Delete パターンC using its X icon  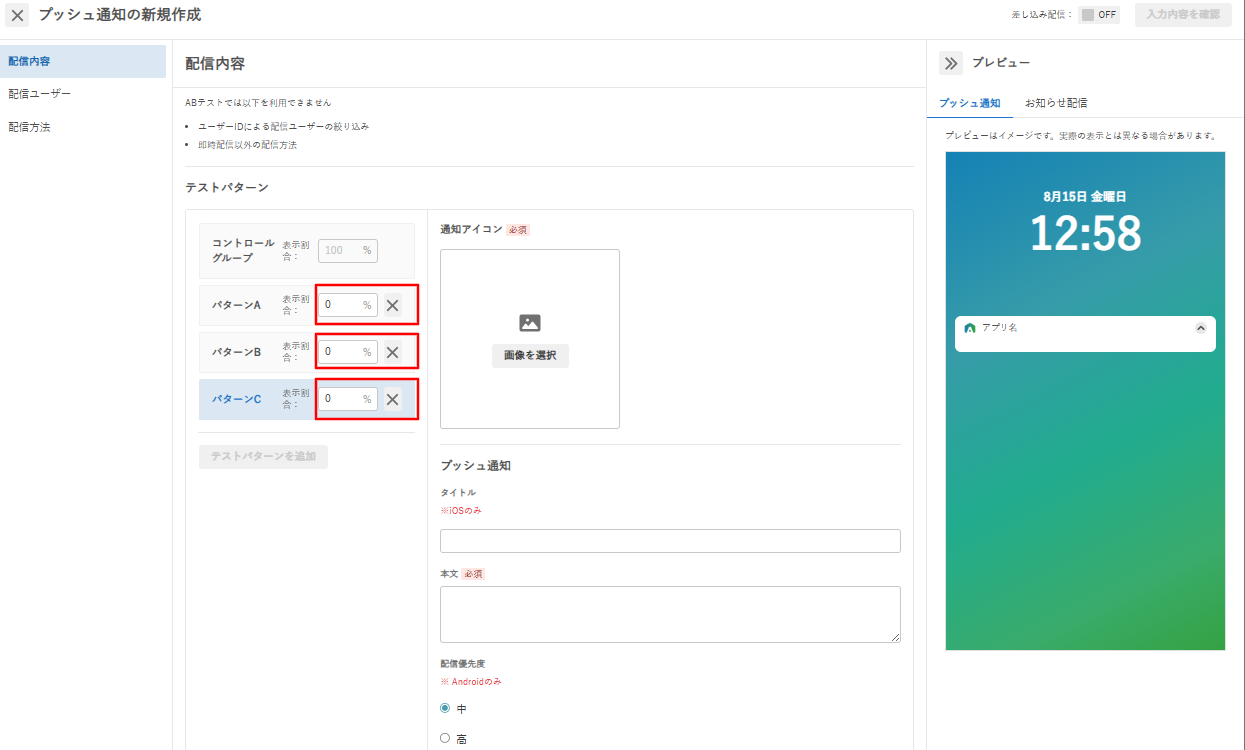click(393, 399)
